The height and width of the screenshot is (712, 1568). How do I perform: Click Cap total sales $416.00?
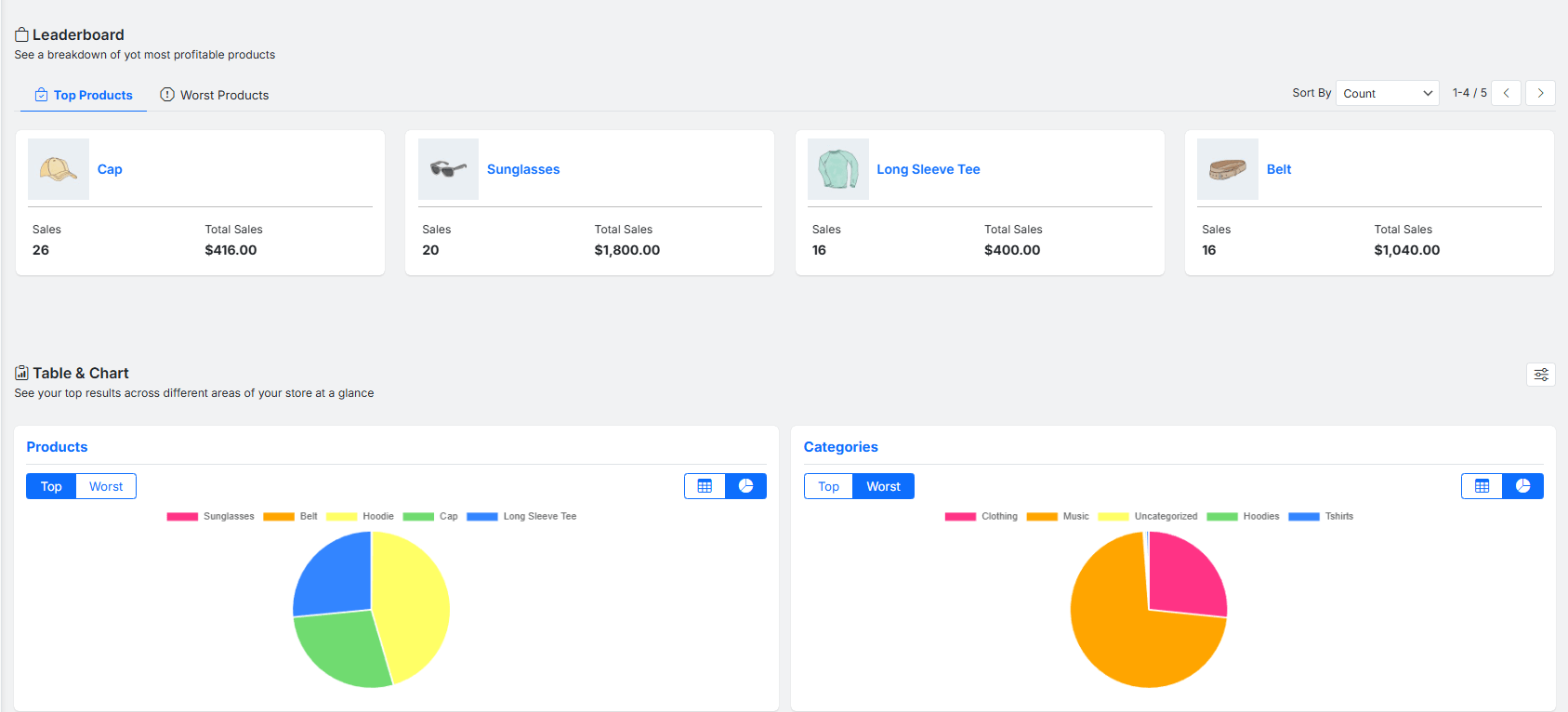(x=231, y=250)
